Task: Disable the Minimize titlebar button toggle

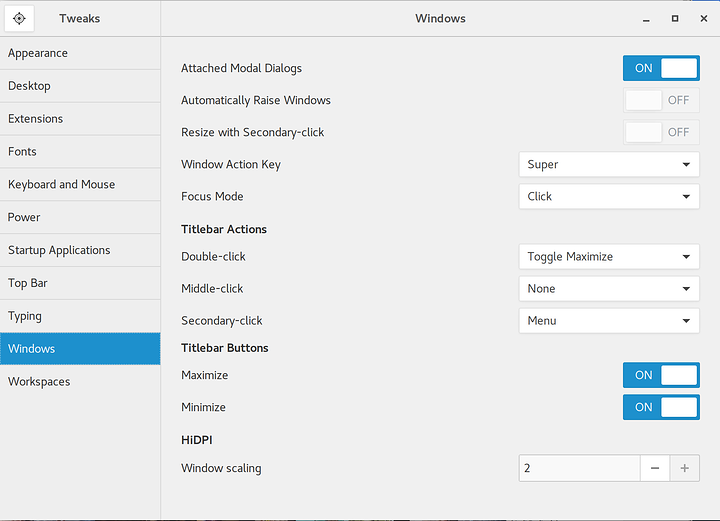Action: point(661,407)
